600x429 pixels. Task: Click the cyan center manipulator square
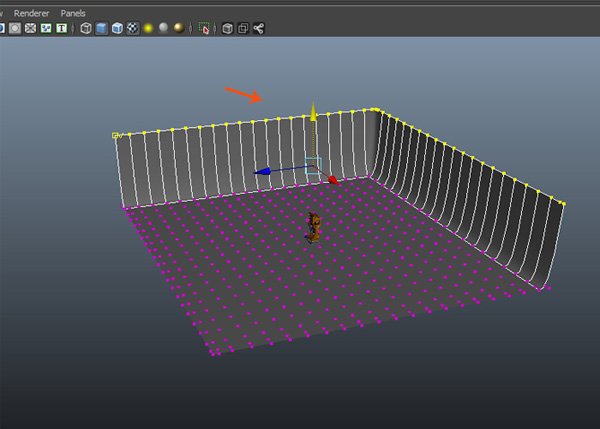[313, 166]
